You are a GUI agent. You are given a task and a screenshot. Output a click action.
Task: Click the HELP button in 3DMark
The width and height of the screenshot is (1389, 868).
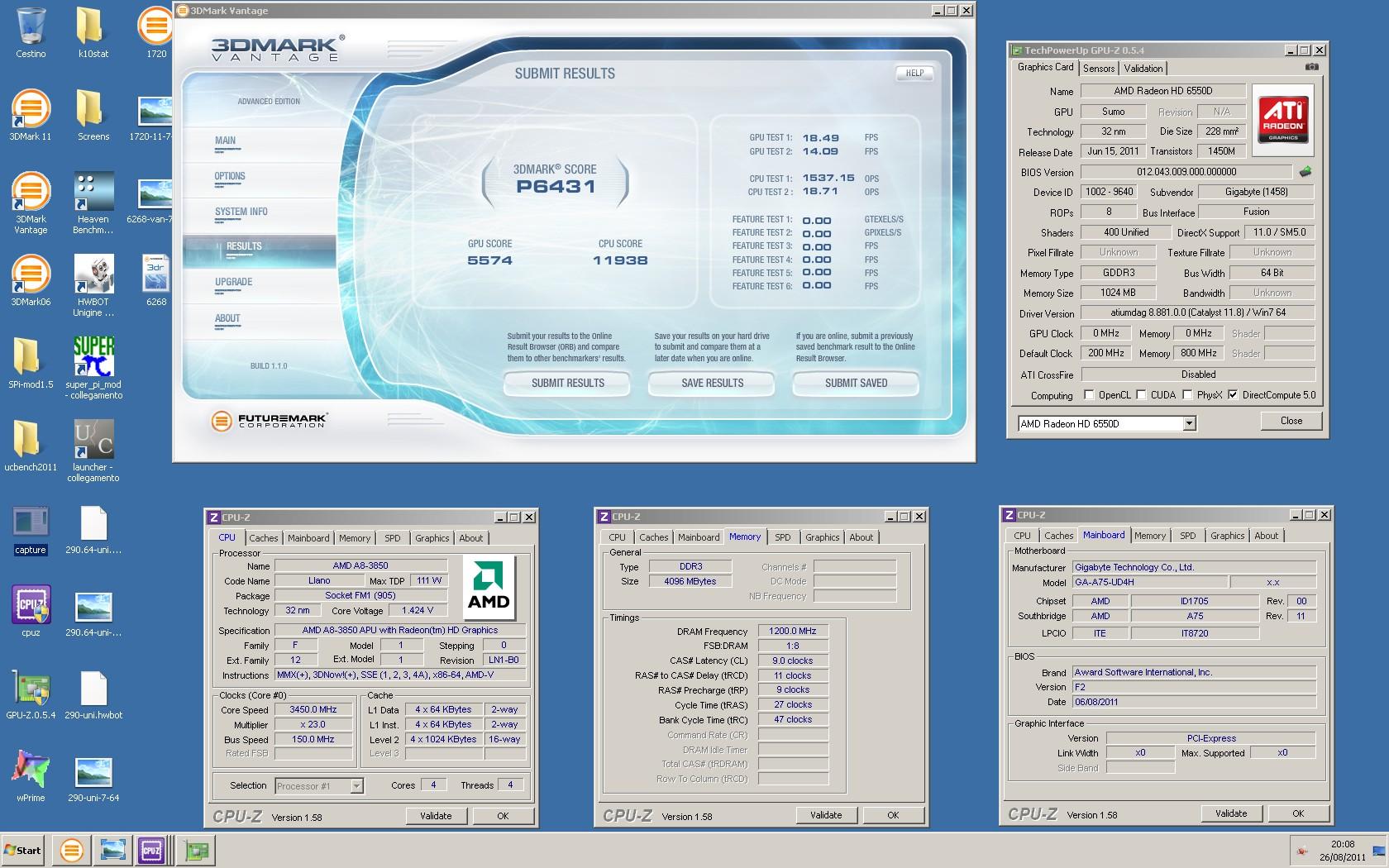pyautogui.click(x=914, y=73)
